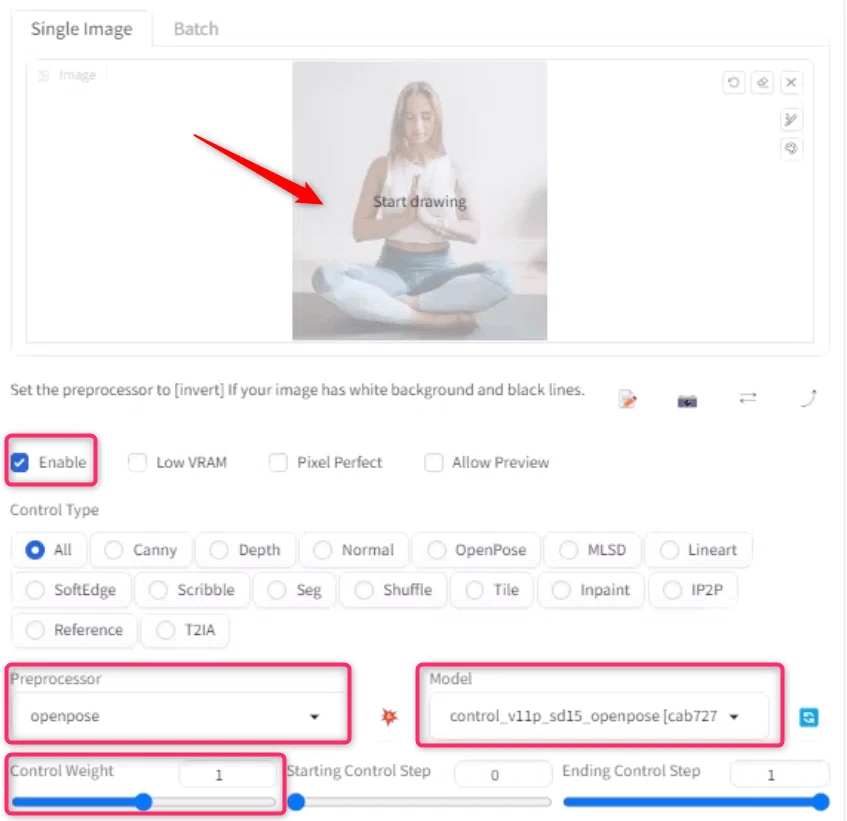Image resolution: width=847 pixels, height=821 pixels.
Task: Select the Inpaint control type
Action: [x=591, y=590]
